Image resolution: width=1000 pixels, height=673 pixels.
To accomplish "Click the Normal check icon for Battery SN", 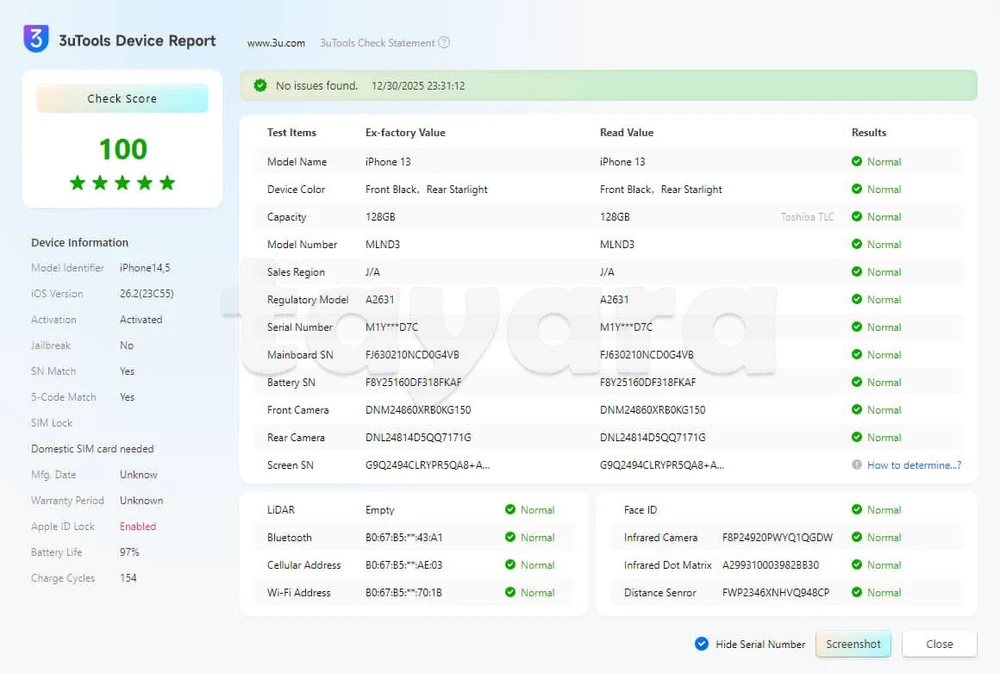I will coord(857,382).
